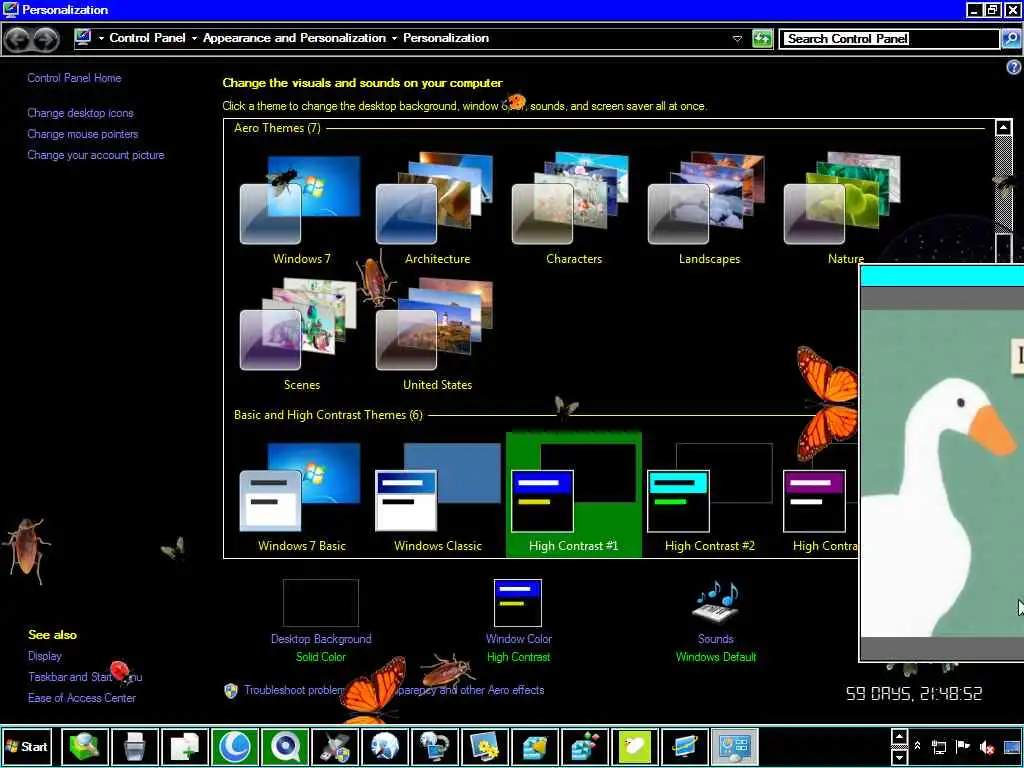This screenshot has height=768, width=1024.
Task: Click the Show desktop button in the tray
Action: pos(1012,746)
